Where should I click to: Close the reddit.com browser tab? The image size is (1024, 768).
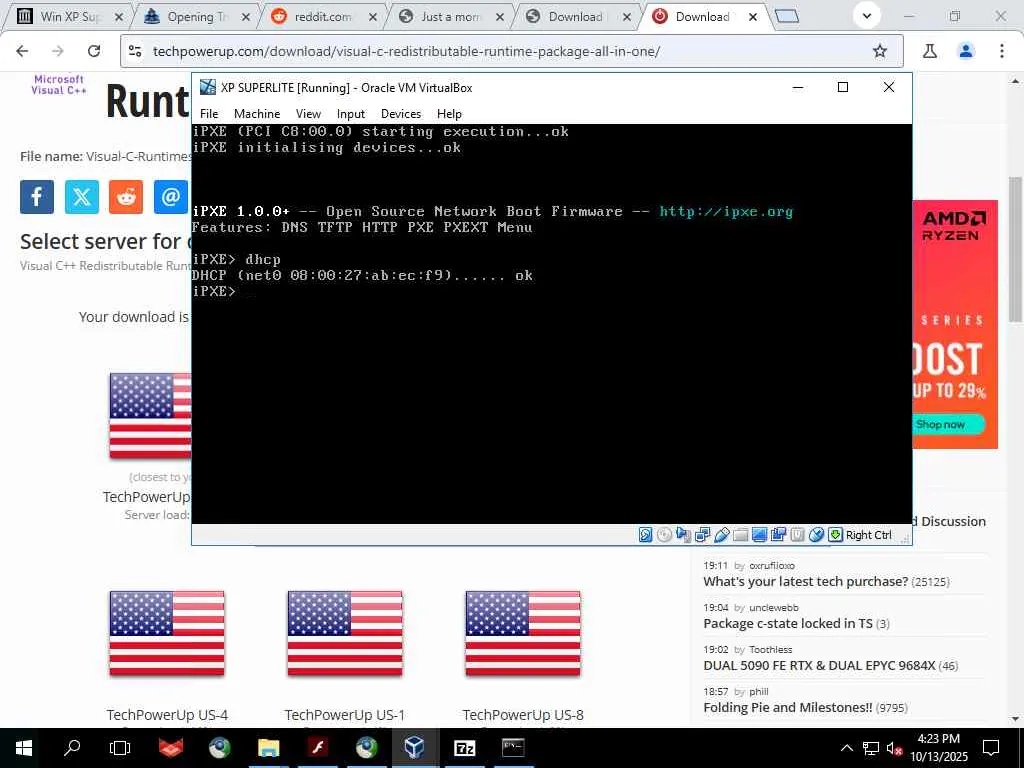coord(373,17)
